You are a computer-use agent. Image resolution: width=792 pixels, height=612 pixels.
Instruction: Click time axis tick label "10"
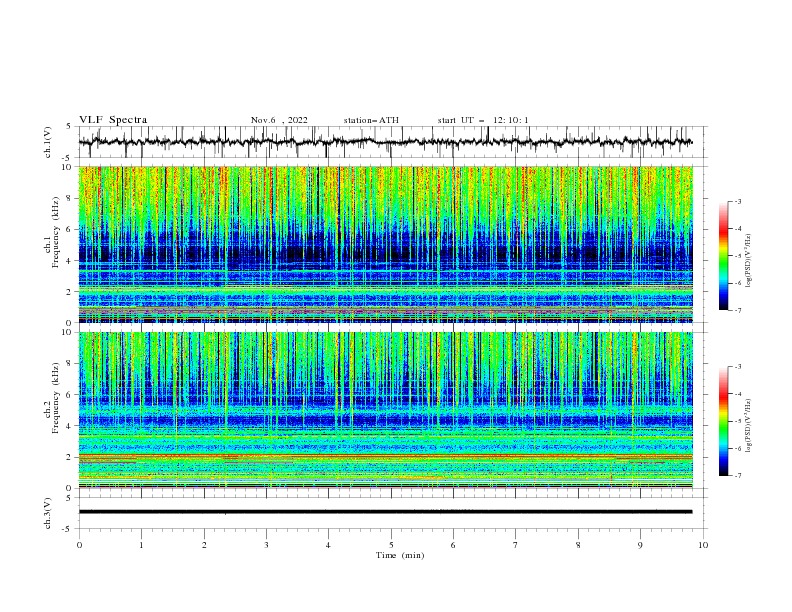pos(703,545)
